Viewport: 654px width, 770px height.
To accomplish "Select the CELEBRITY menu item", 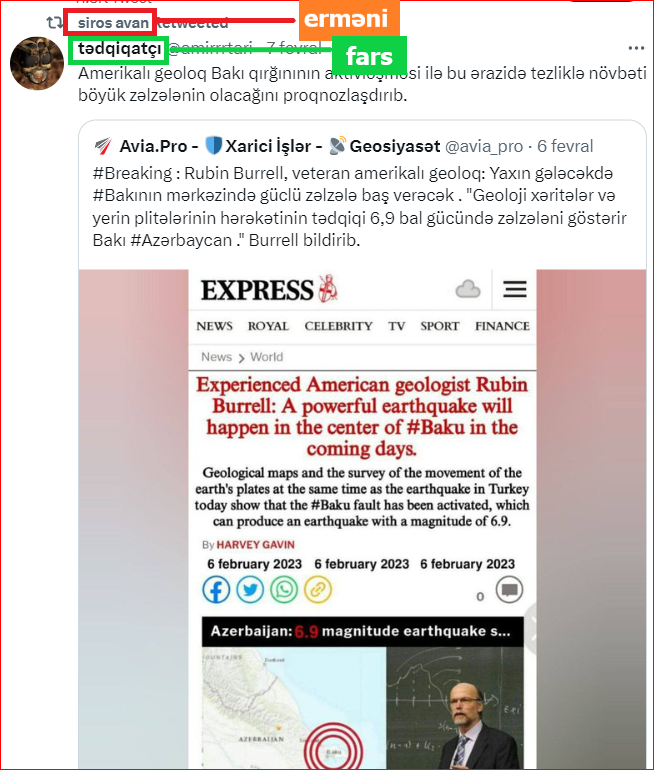I will click(338, 326).
